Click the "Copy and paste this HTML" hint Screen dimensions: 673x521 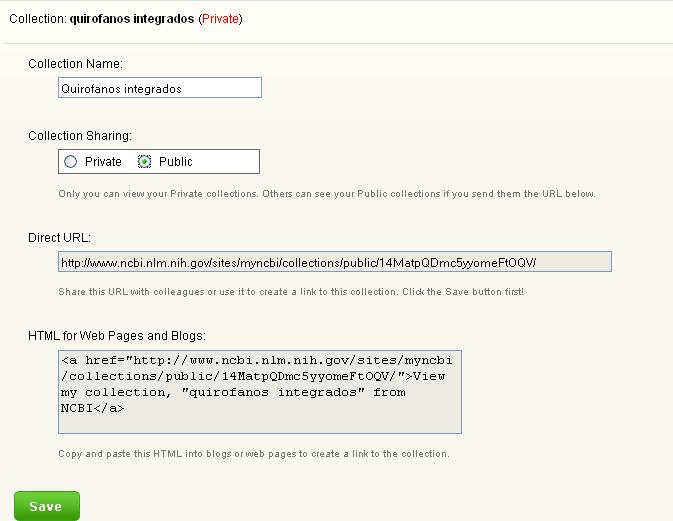click(254, 454)
